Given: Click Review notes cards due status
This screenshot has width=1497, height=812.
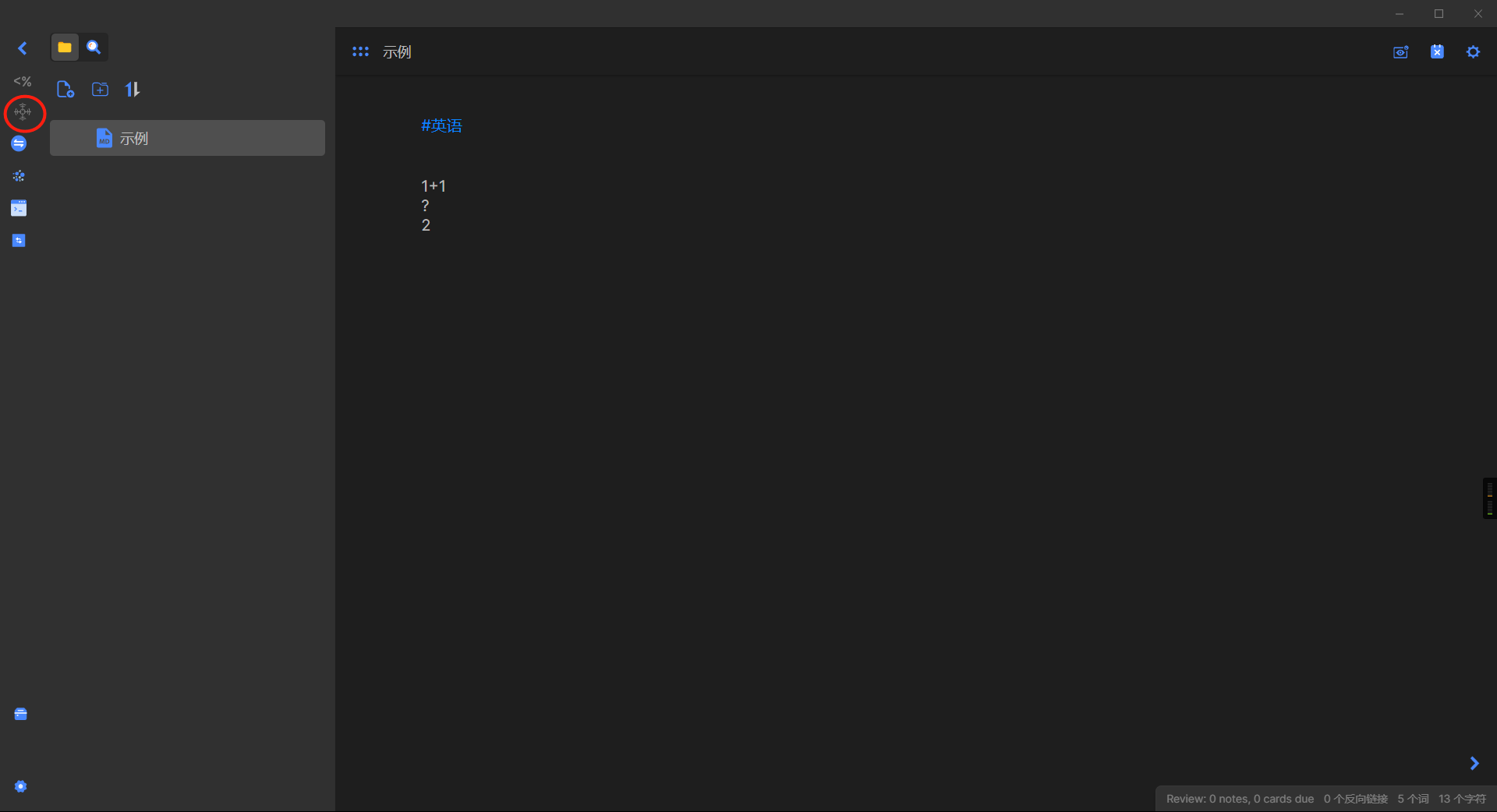Looking at the screenshot, I should (1240, 799).
